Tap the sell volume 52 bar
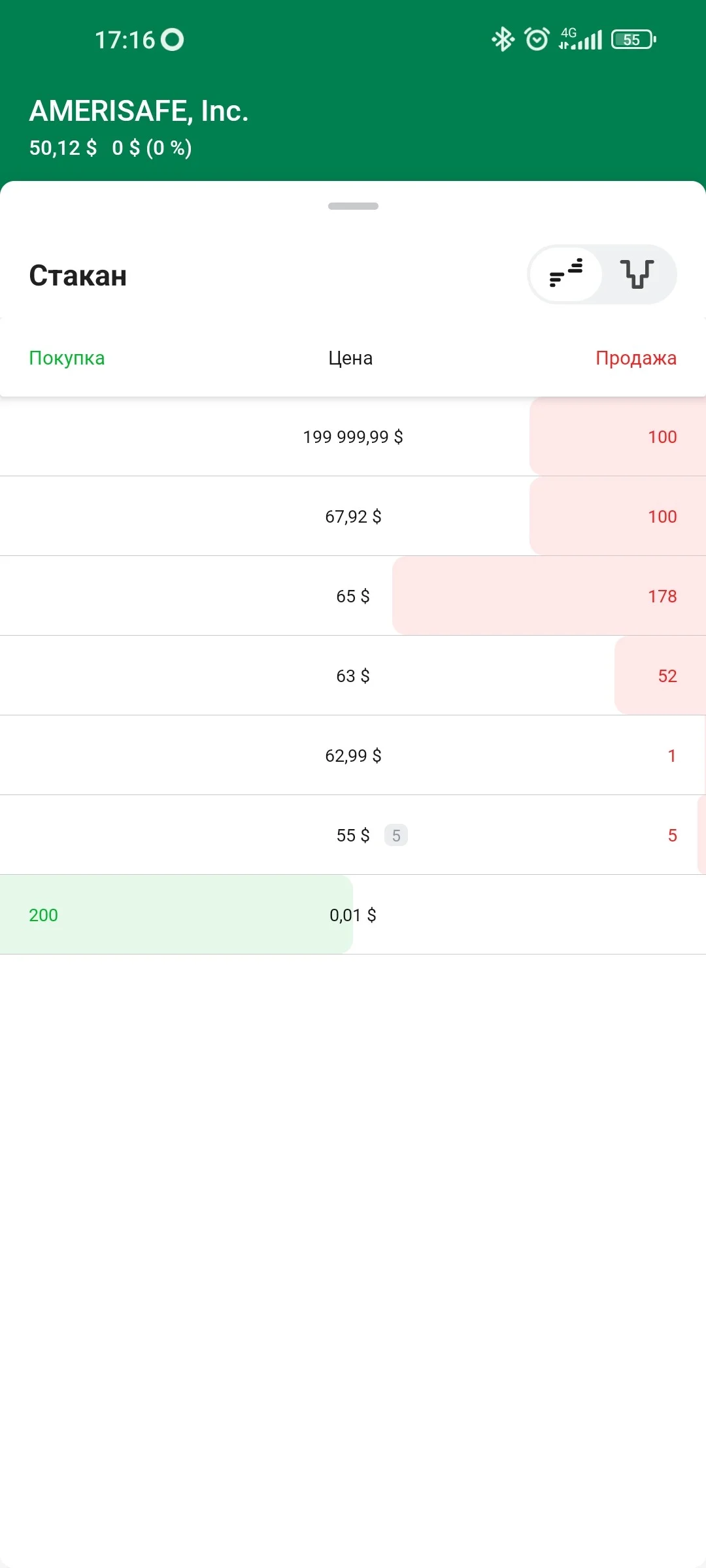 660,676
